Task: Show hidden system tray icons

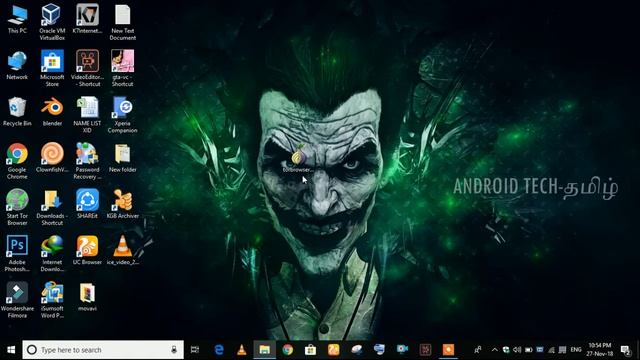Action: [494, 350]
